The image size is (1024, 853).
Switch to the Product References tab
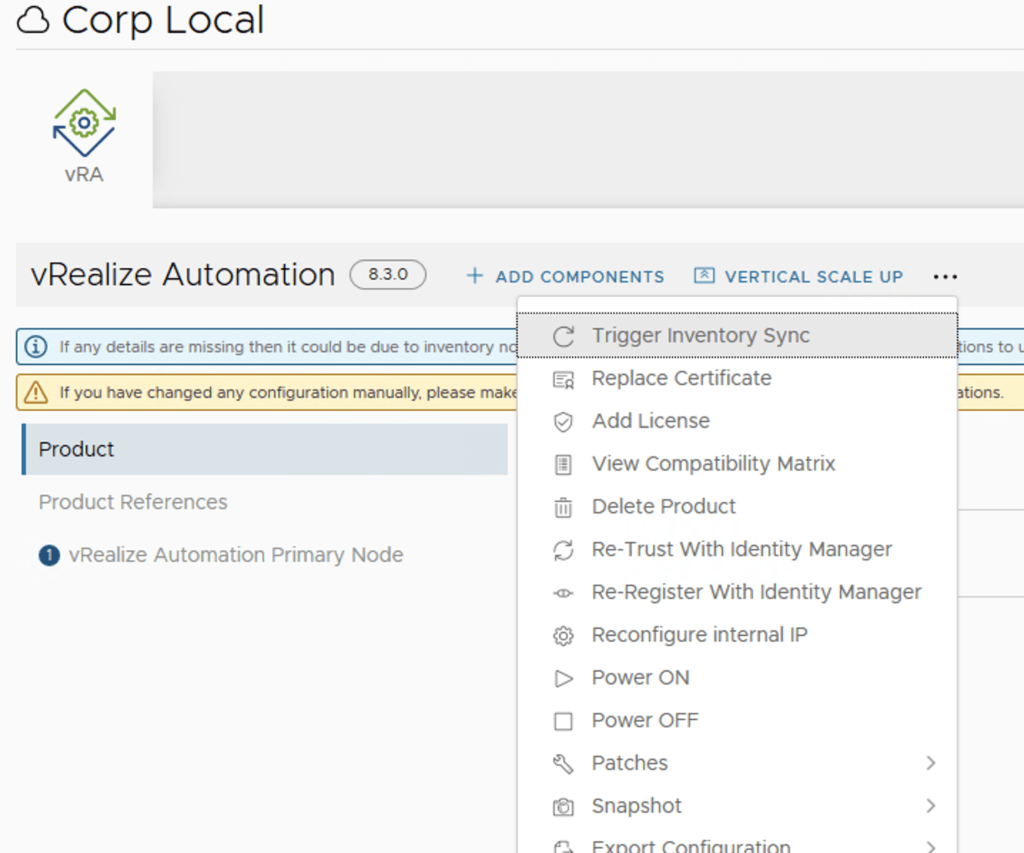133,502
